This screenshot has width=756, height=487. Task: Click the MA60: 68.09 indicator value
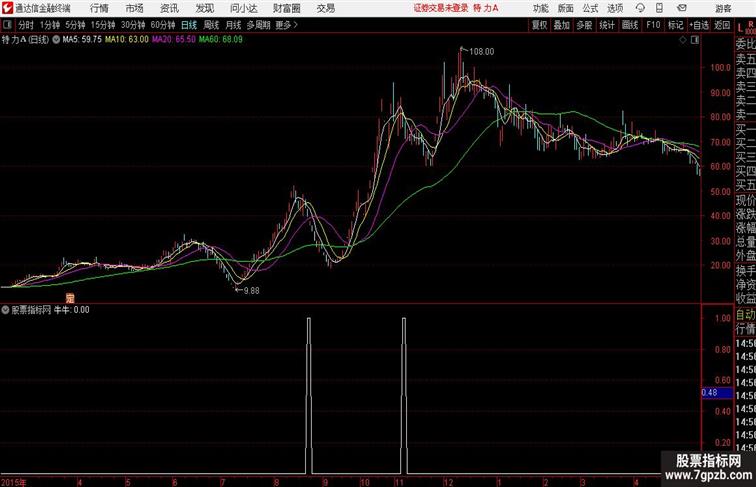click(x=221, y=40)
